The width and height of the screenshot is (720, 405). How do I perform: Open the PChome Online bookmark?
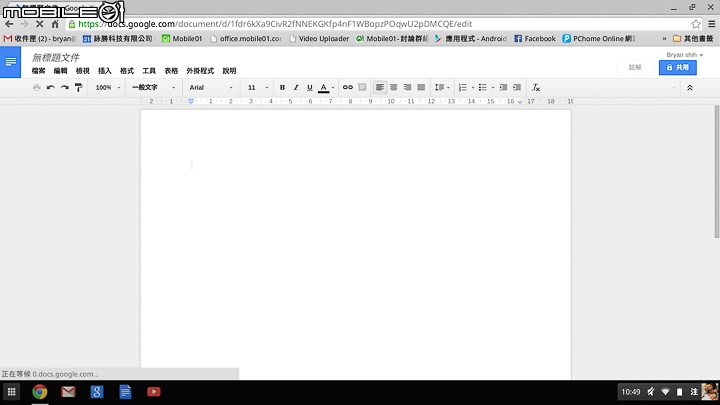click(x=598, y=39)
